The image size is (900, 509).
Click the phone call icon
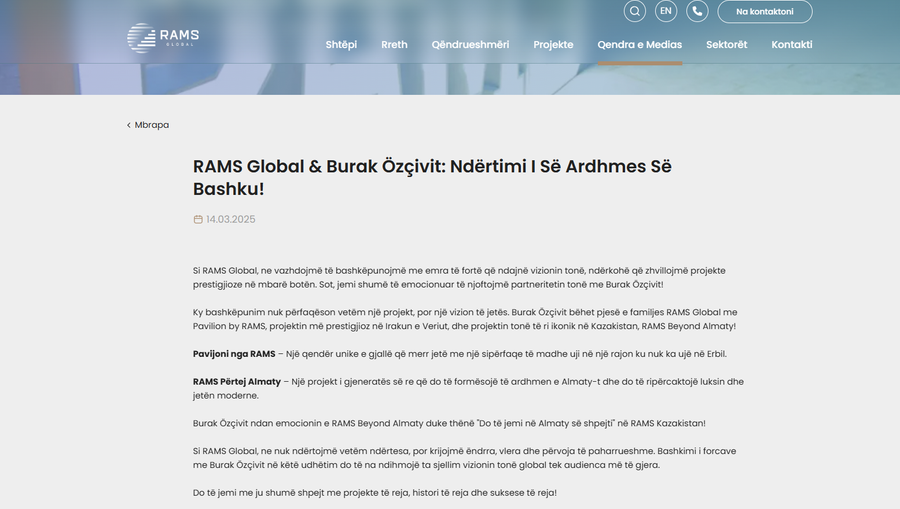[697, 11]
